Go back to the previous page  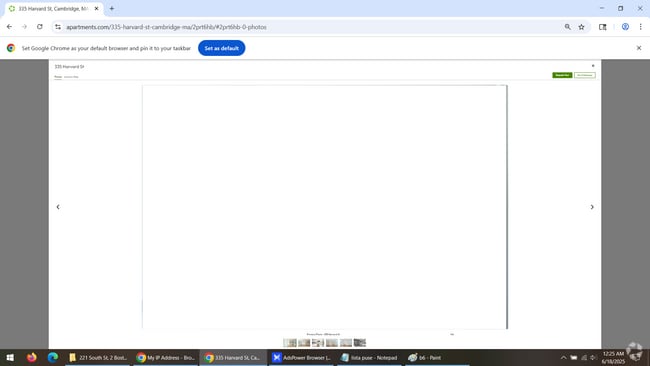click(9, 27)
